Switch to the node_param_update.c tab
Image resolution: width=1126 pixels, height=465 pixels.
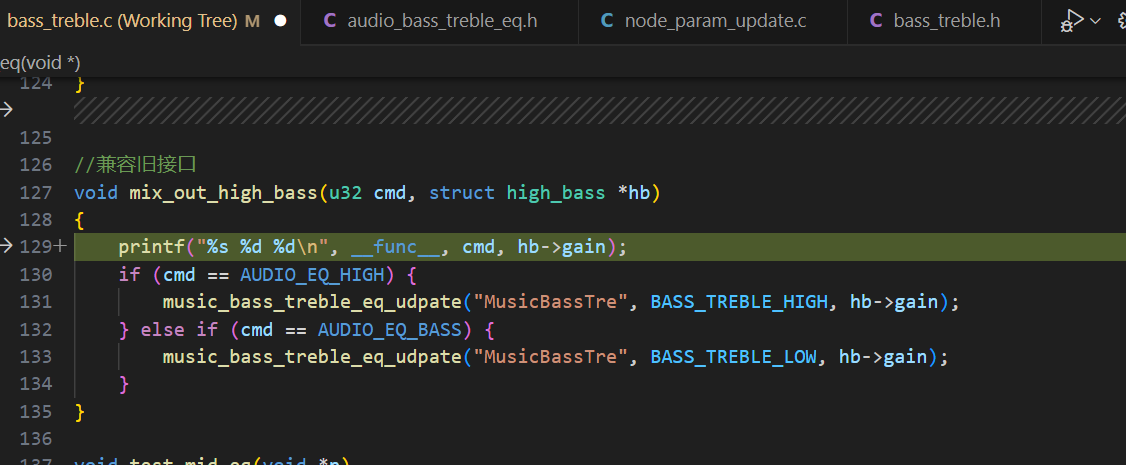[715, 22]
